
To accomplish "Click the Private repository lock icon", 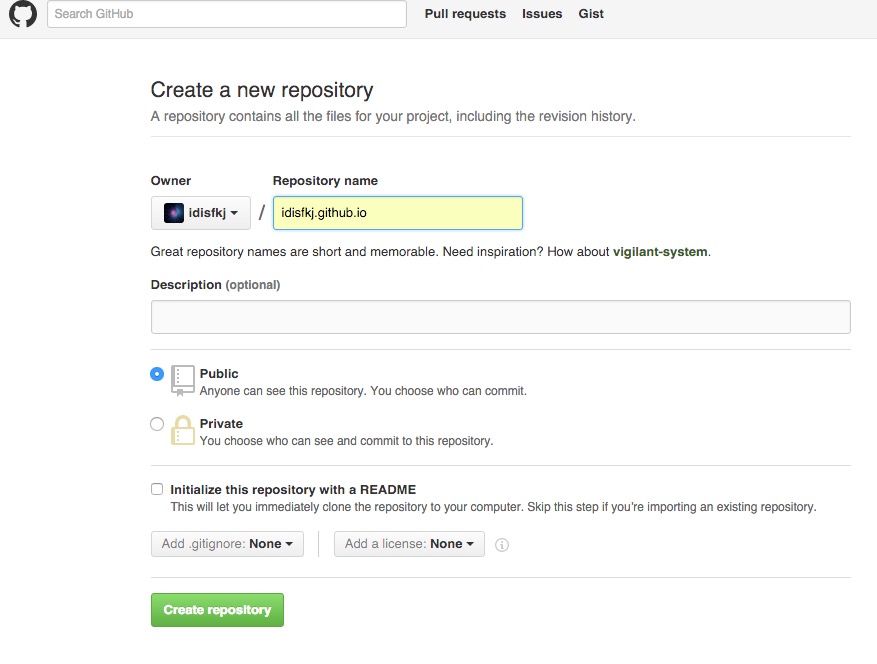I will [x=182, y=430].
